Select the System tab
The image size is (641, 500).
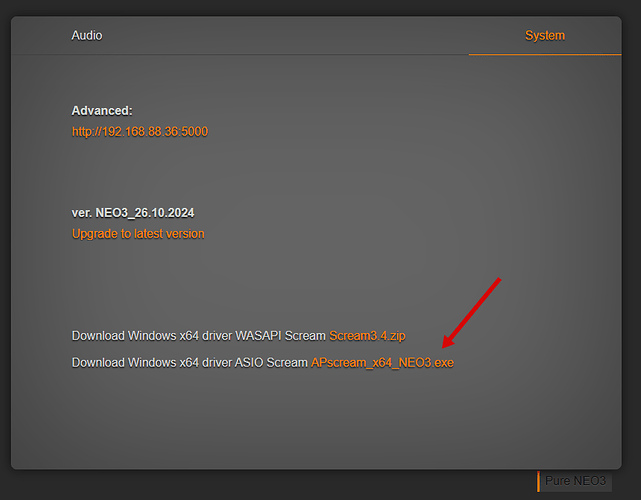tap(544, 35)
